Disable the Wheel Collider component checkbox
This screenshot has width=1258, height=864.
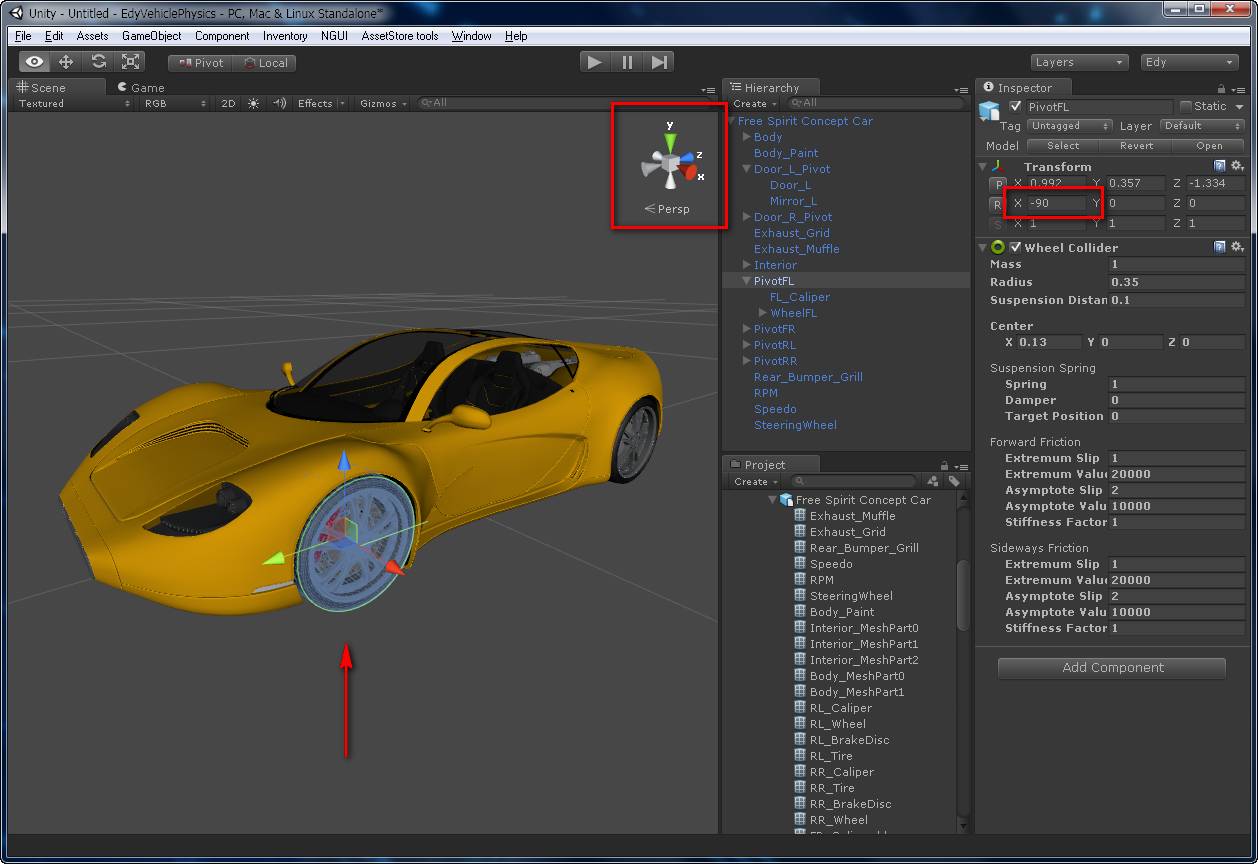1016,247
